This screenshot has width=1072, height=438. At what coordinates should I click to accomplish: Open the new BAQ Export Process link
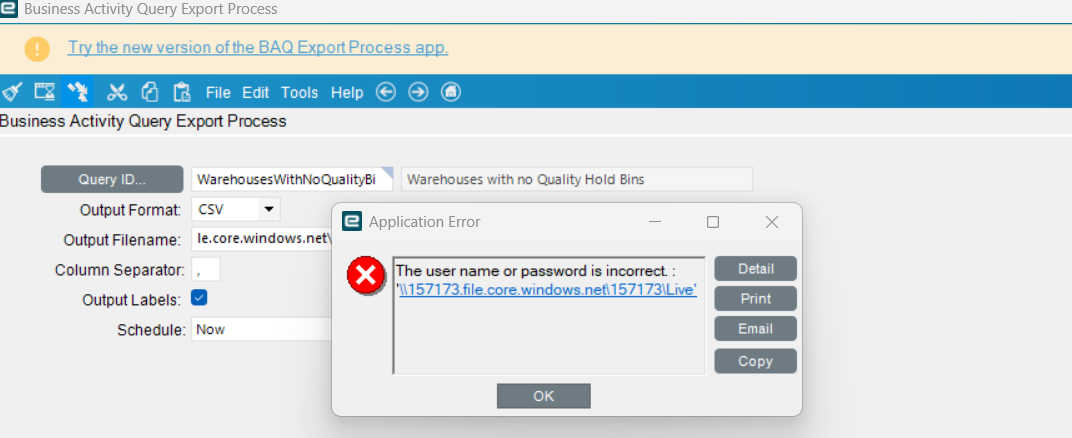258,47
